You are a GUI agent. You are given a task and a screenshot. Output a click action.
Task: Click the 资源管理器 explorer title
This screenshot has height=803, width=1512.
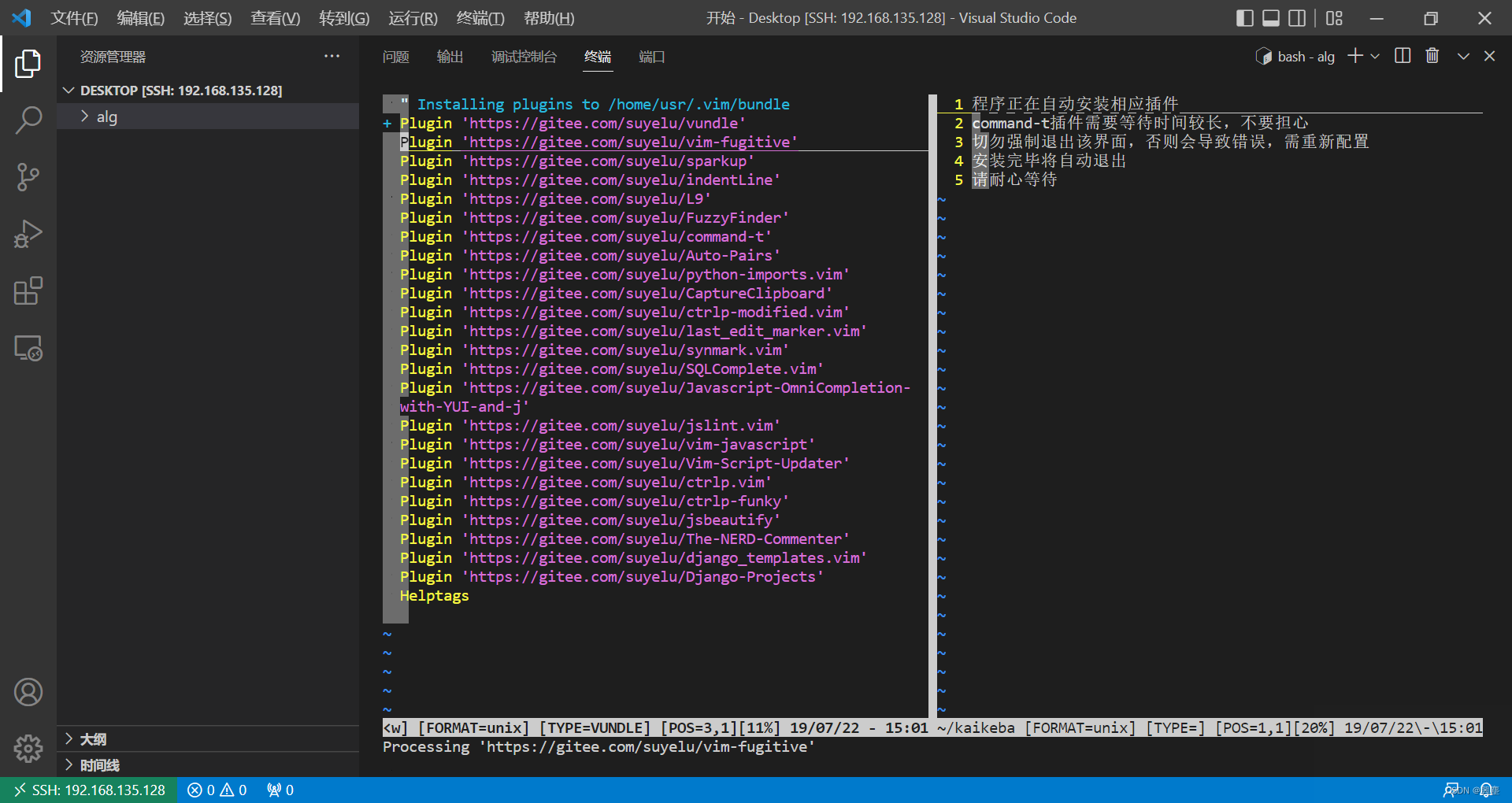113,57
